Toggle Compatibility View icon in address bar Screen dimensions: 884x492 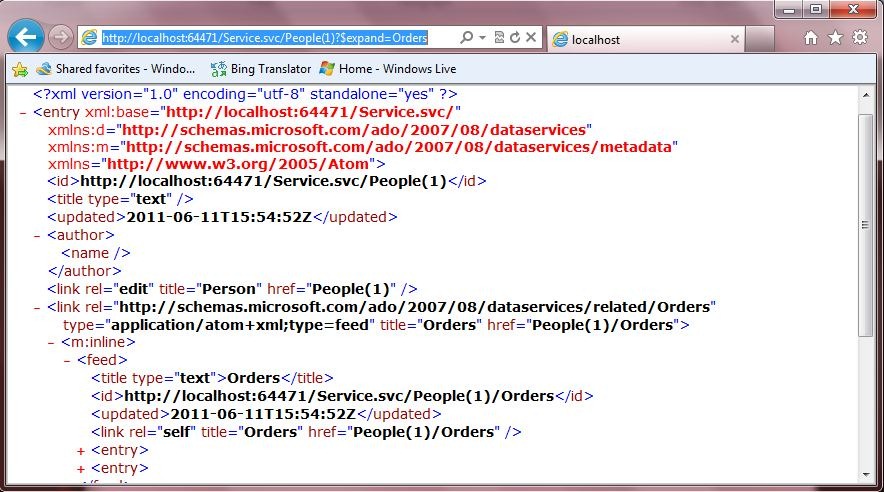tap(499, 38)
